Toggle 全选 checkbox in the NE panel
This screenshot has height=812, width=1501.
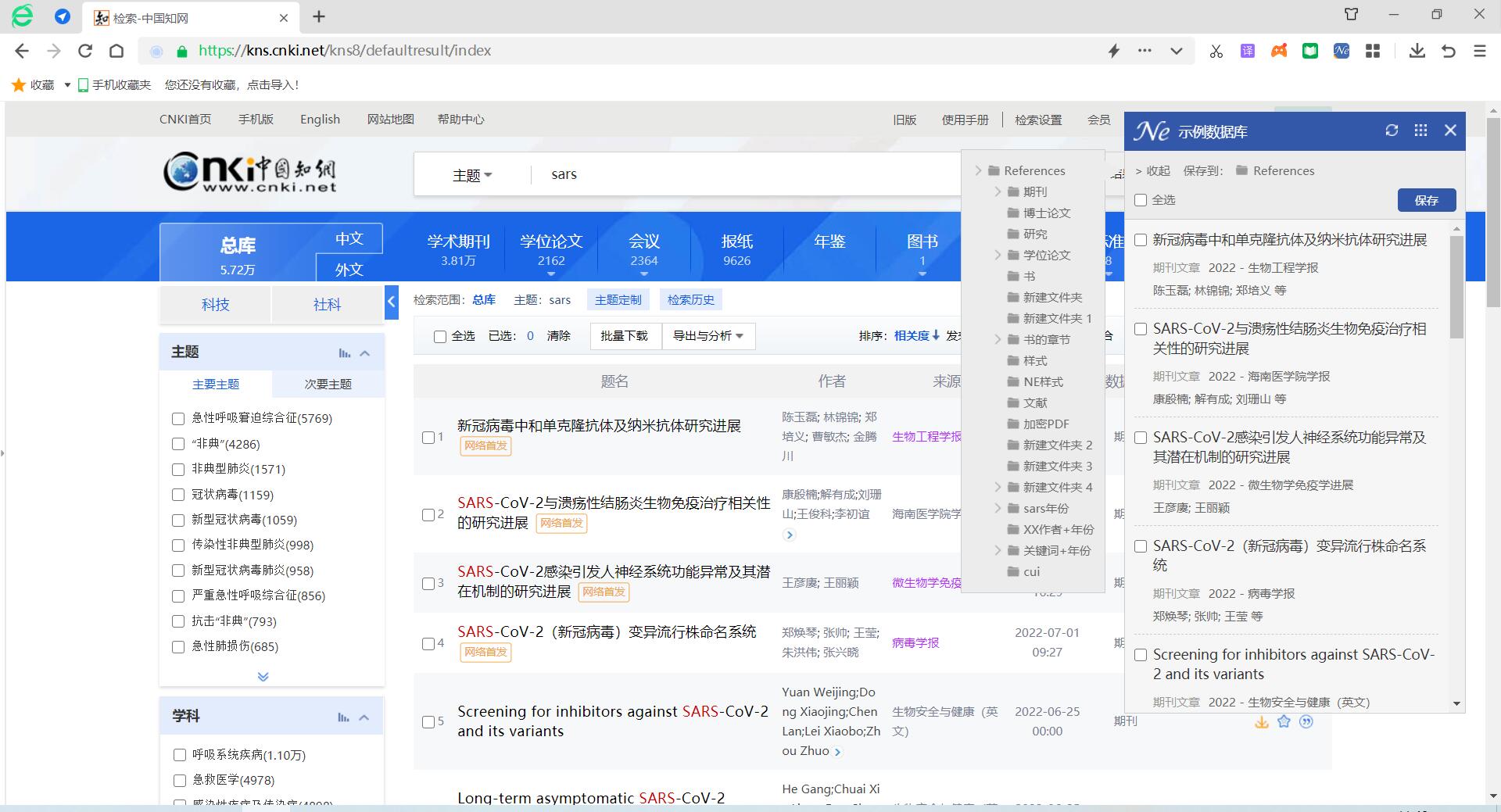[x=1141, y=200]
